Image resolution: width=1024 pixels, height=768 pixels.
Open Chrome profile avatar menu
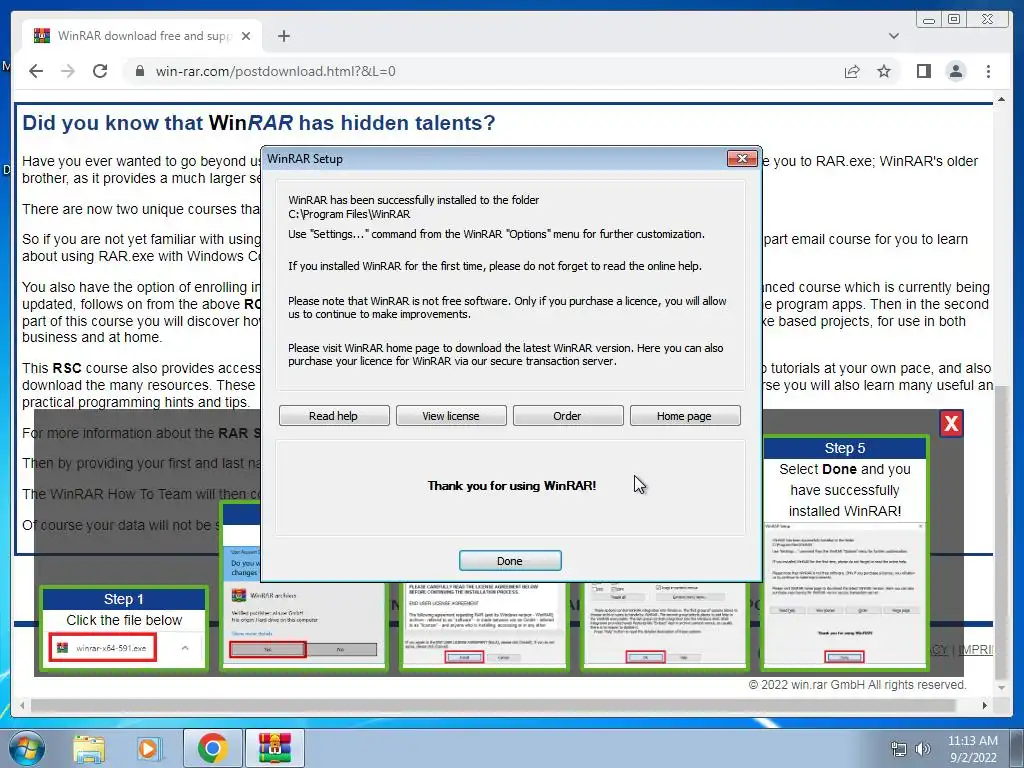955,71
